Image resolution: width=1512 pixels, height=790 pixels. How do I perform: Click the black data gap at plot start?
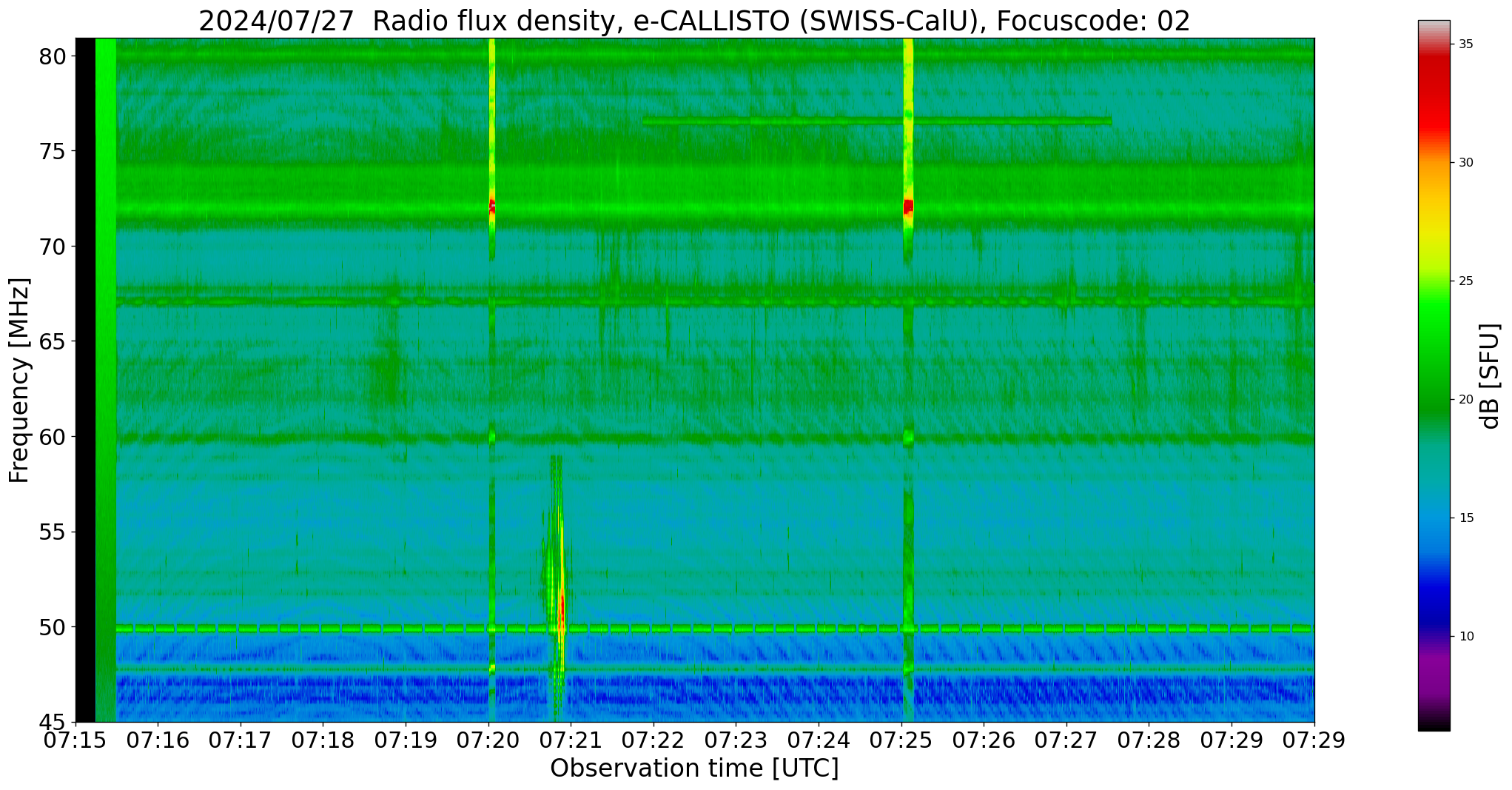[x=85, y=380]
